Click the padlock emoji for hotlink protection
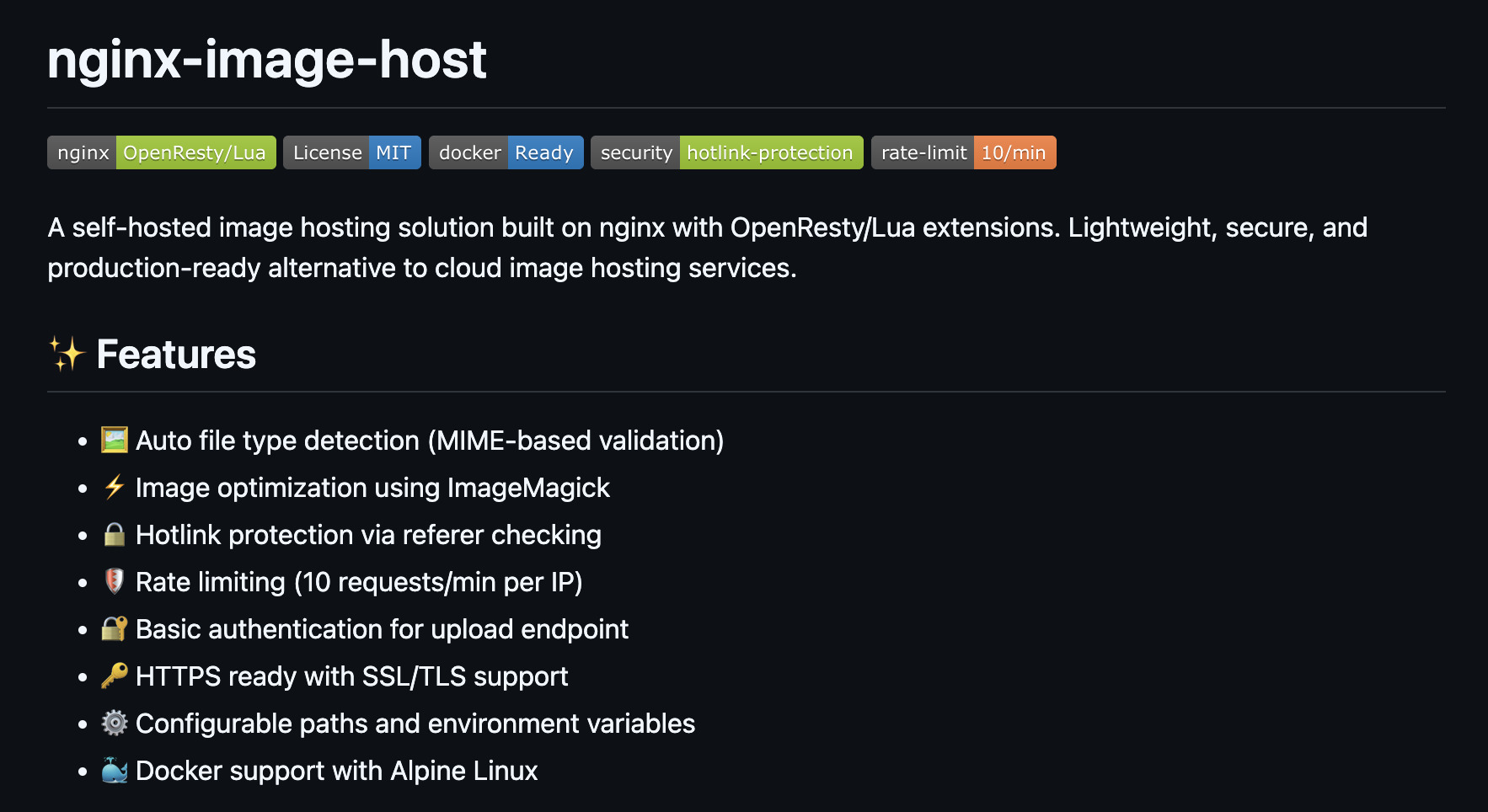 [x=115, y=534]
